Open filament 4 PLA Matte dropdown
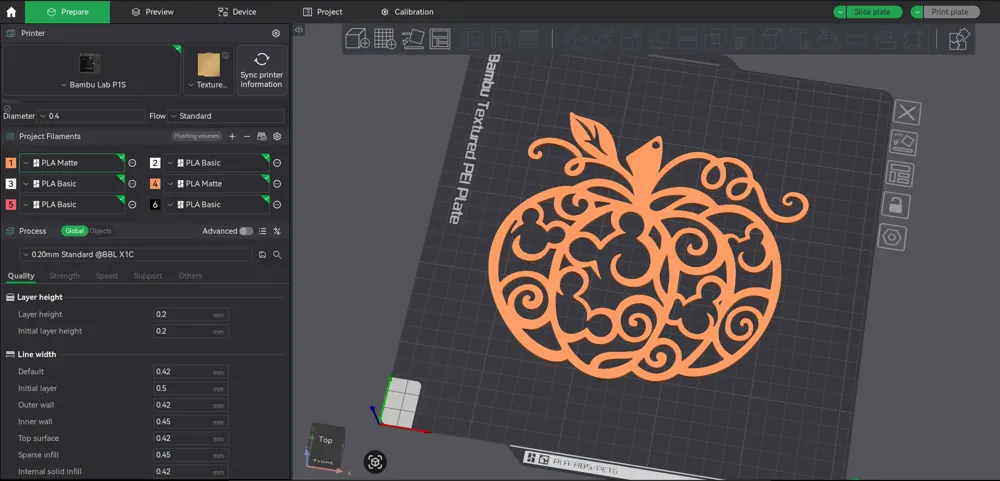This screenshot has height=481, width=1000. tap(216, 184)
